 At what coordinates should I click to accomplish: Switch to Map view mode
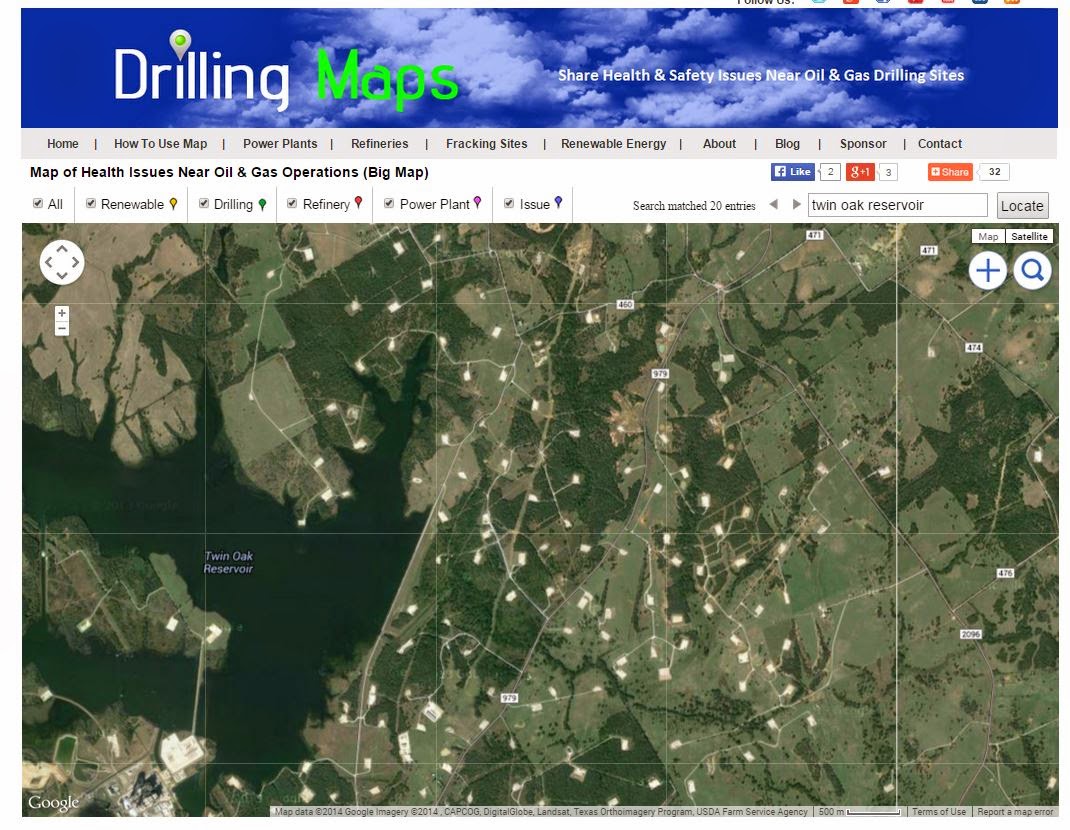click(987, 236)
